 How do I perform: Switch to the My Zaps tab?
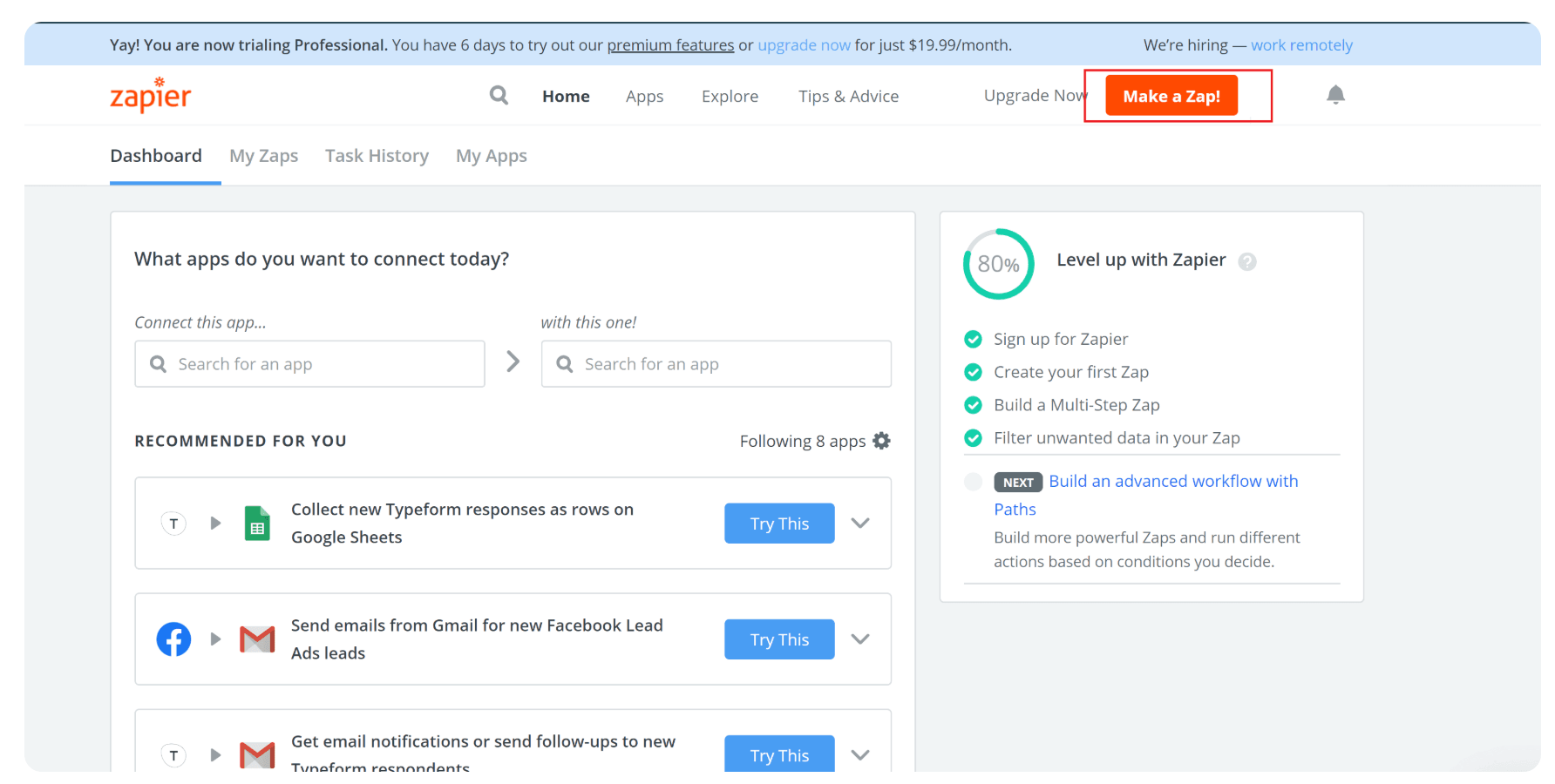[x=264, y=156]
